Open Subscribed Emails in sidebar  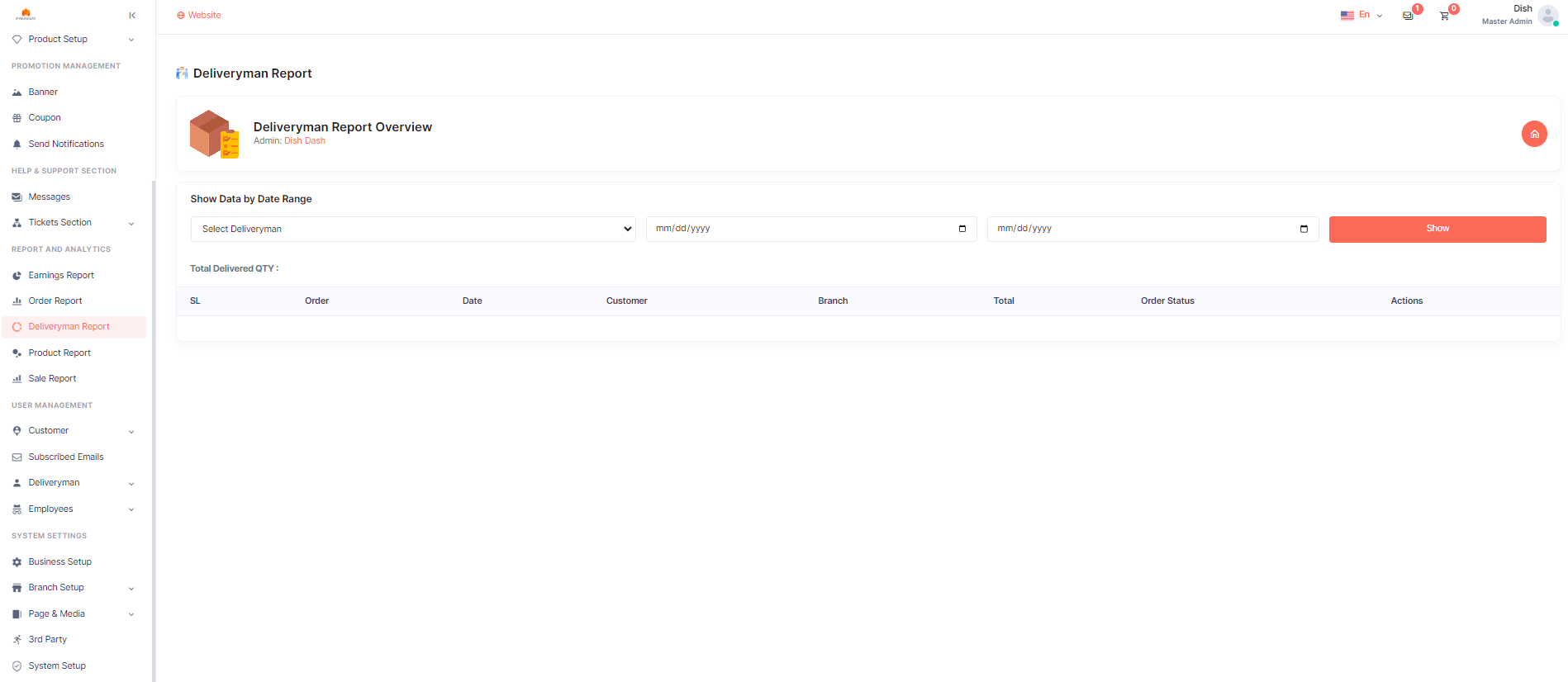click(x=66, y=457)
